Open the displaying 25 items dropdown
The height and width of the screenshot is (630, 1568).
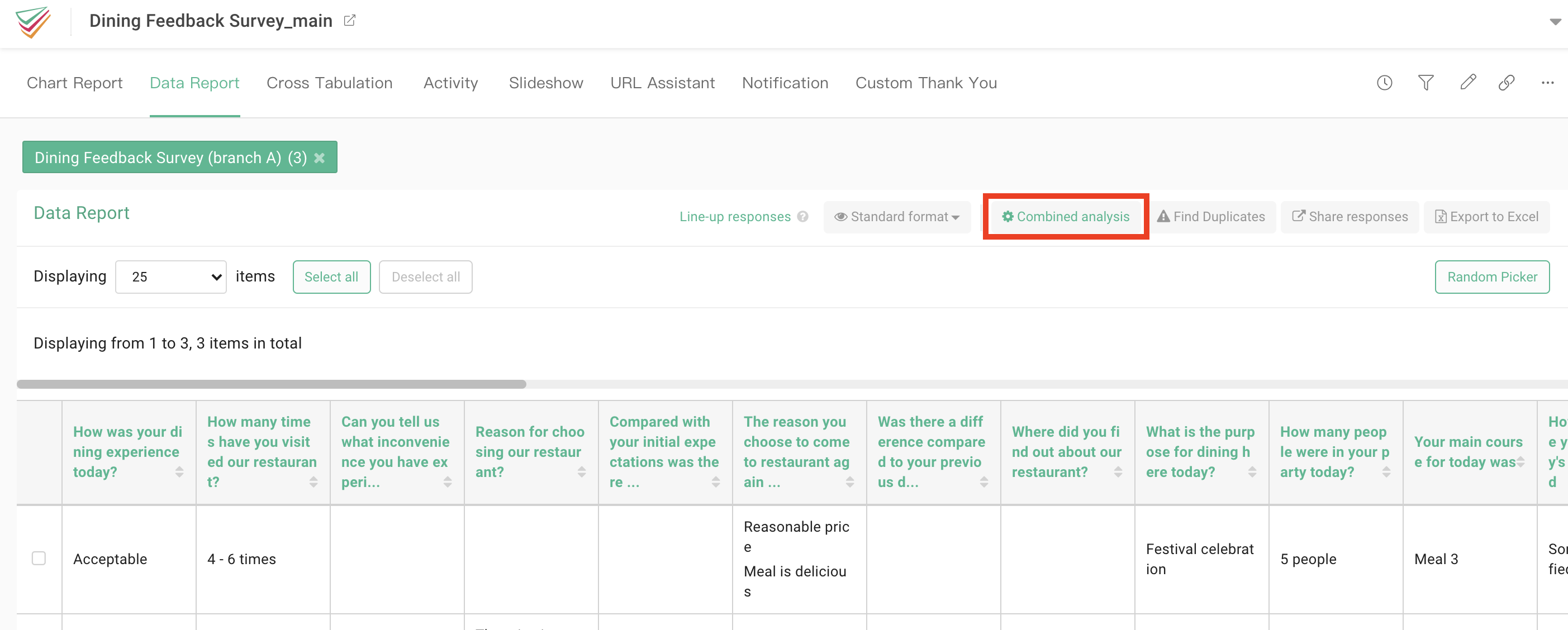(x=171, y=277)
